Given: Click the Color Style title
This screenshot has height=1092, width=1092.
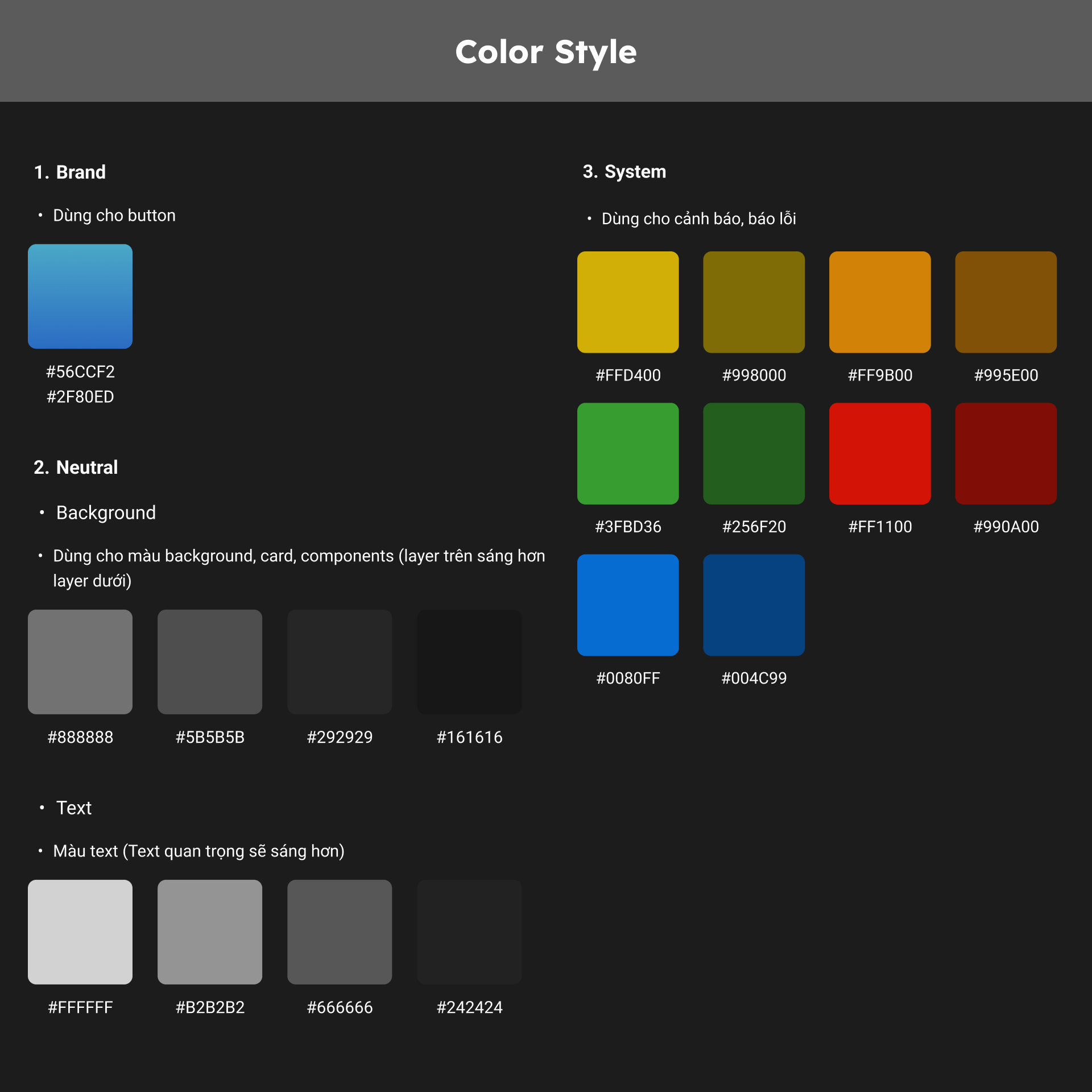Looking at the screenshot, I should coord(546,53).
